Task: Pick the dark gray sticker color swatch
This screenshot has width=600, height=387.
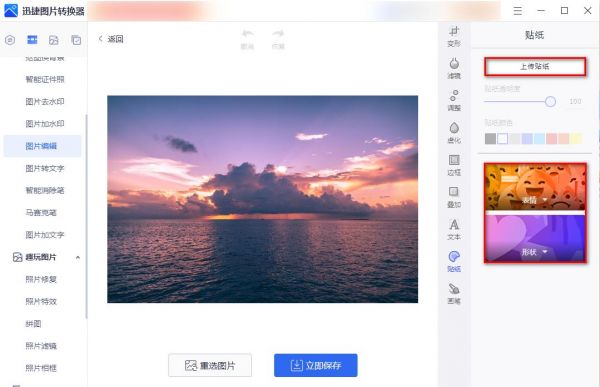Action: pos(490,138)
